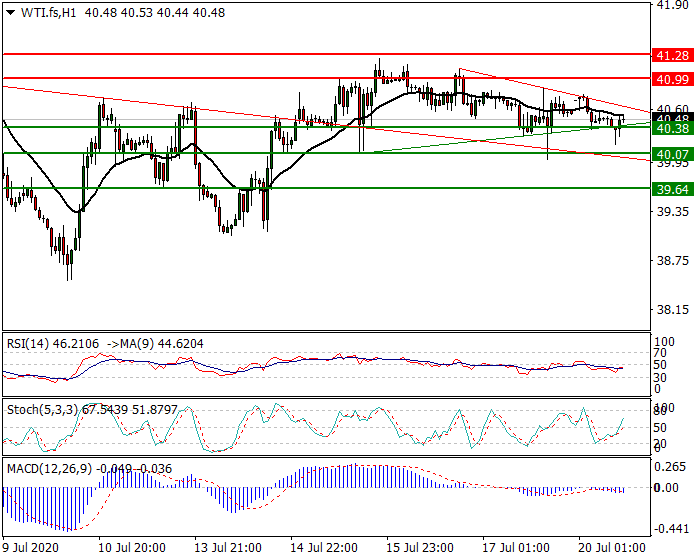The height and width of the screenshot is (560, 700).
Task: Click the 17 Jul 01:00 time axis marker
Action: (x=516, y=547)
